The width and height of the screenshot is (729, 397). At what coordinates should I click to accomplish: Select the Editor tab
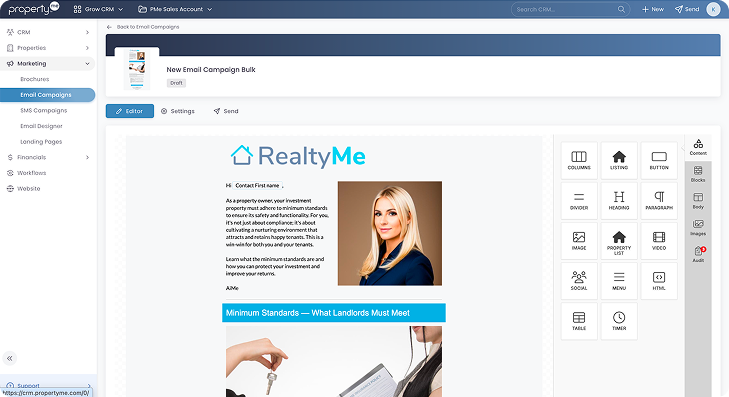coord(130,111)
